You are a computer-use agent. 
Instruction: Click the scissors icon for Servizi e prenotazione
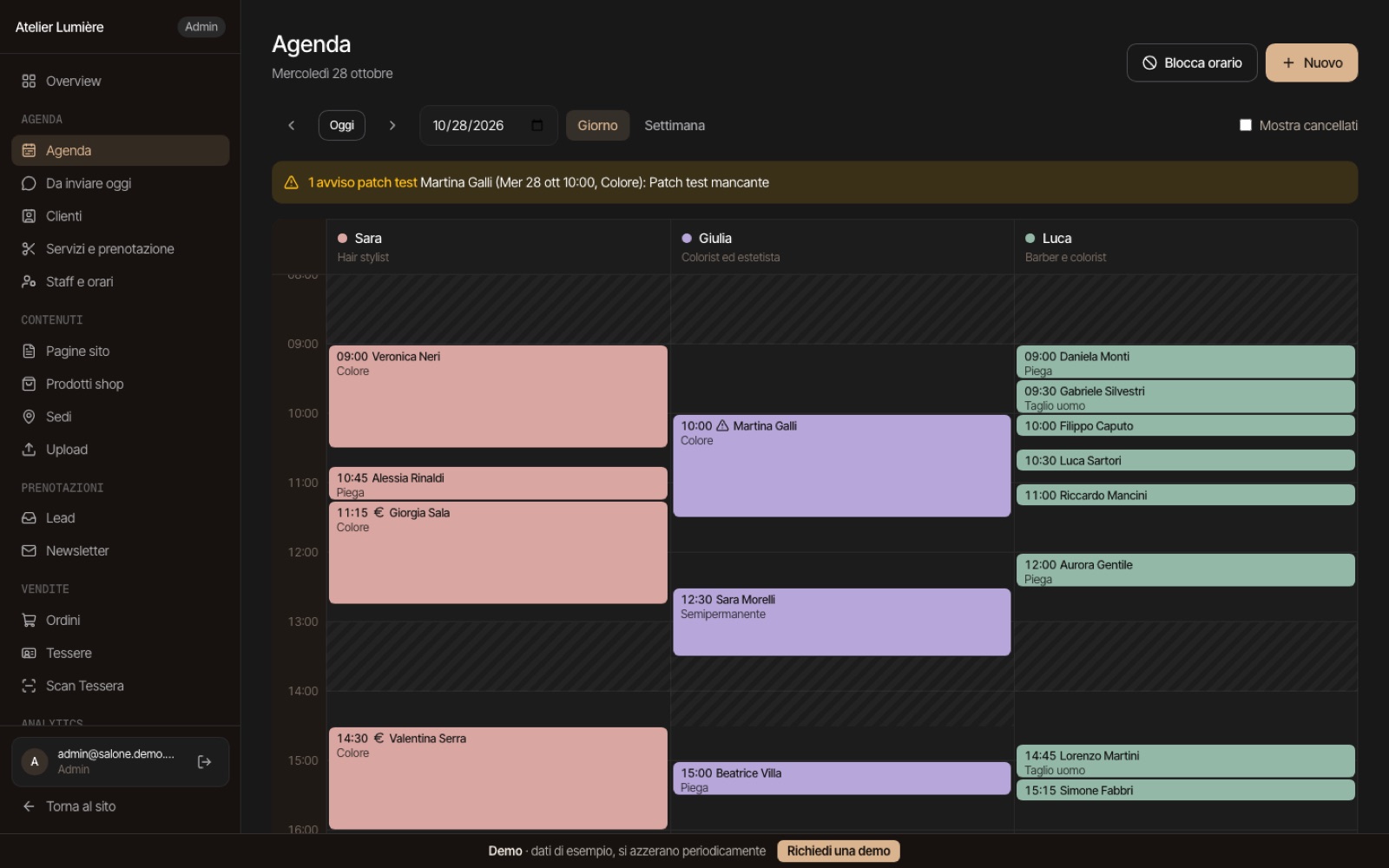(29, 249)
